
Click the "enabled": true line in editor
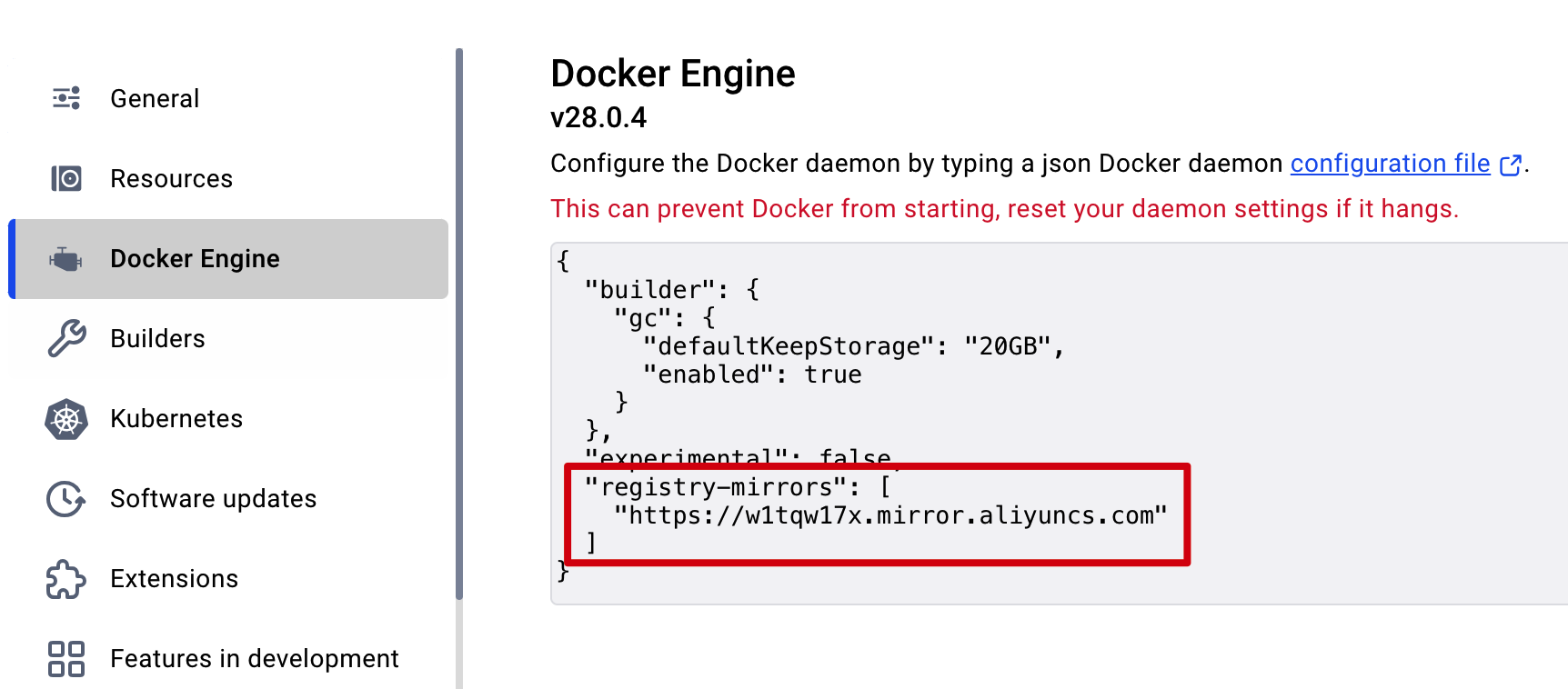click(751, 374)
